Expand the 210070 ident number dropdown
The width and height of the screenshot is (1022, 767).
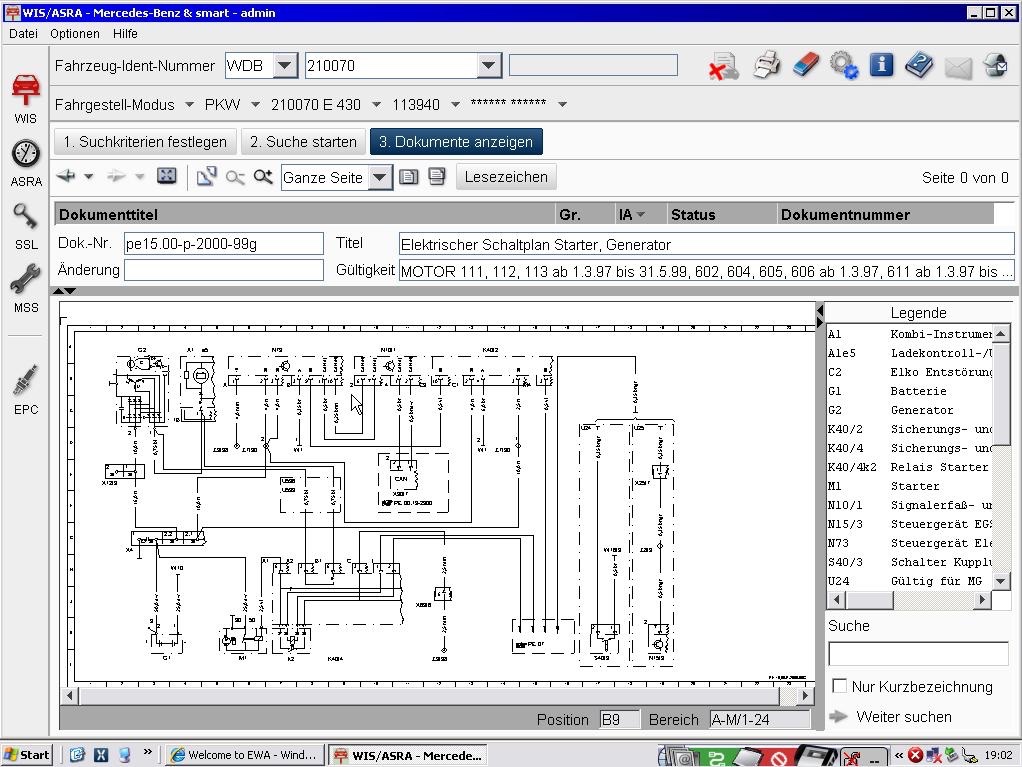click(488, 65)
